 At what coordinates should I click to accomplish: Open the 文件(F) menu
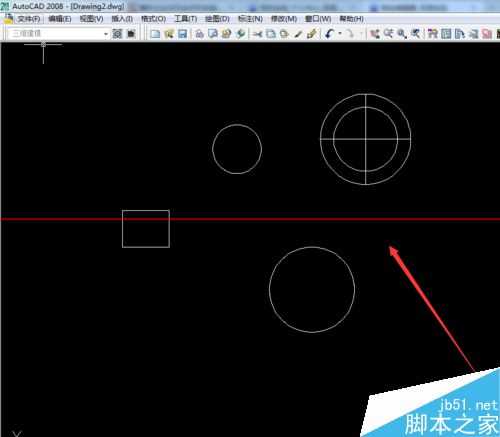29,19
